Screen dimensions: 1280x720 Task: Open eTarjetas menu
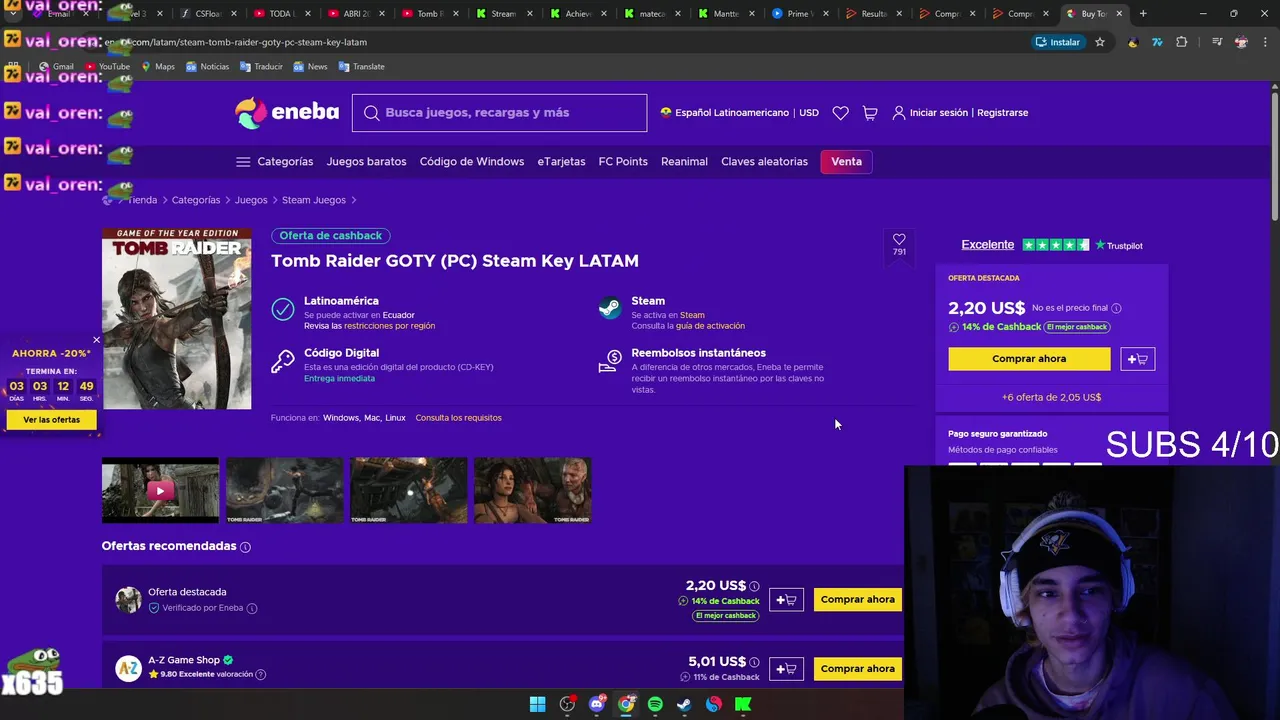point(561,162)
